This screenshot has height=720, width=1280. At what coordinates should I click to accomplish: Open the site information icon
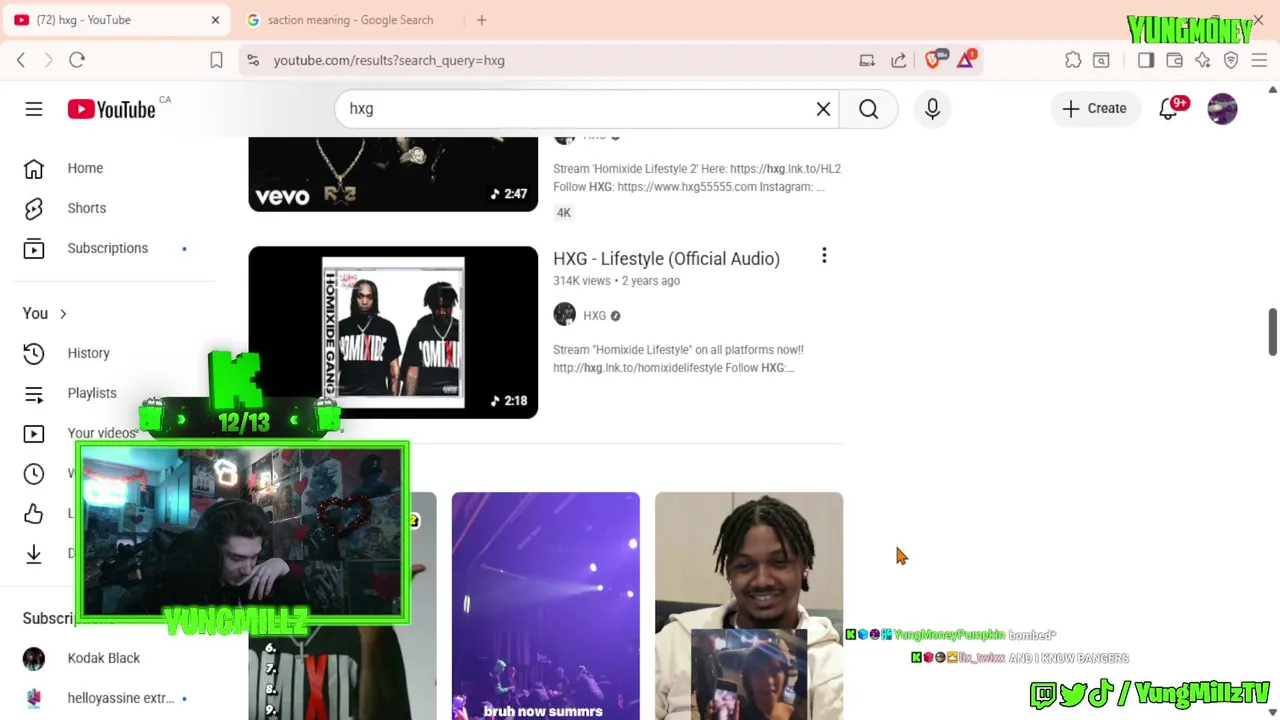coord(253,60)
